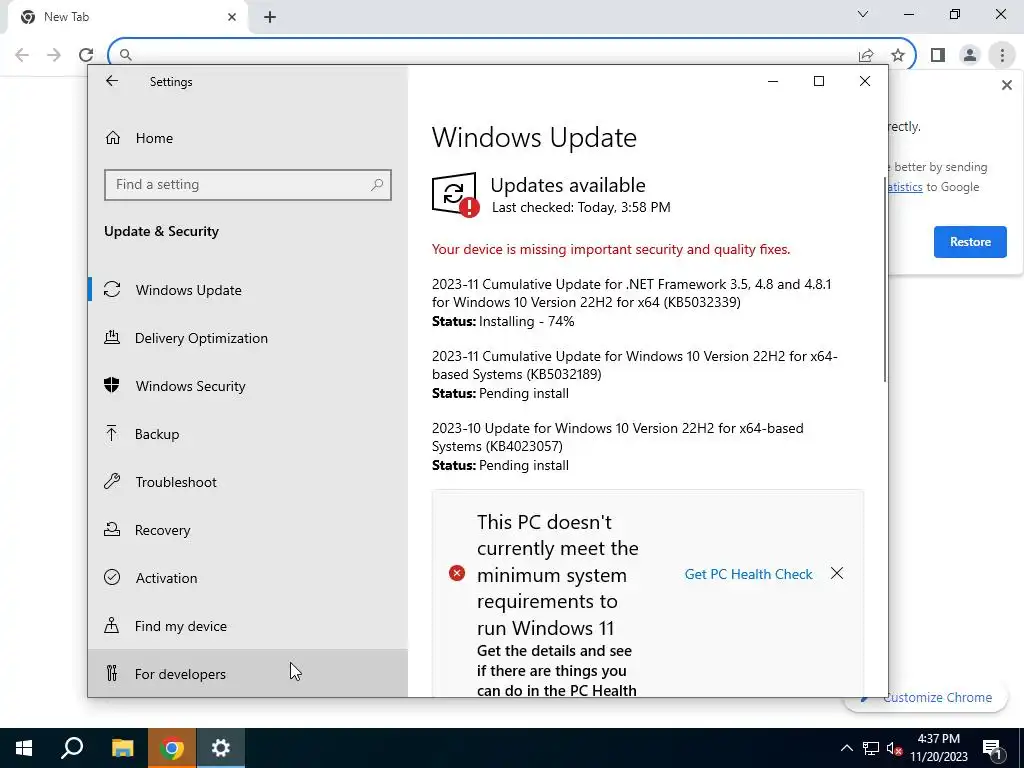This screenshot has height=768, width=1024.
Task: Reload the Chrome page
Action: coord(86,55)
